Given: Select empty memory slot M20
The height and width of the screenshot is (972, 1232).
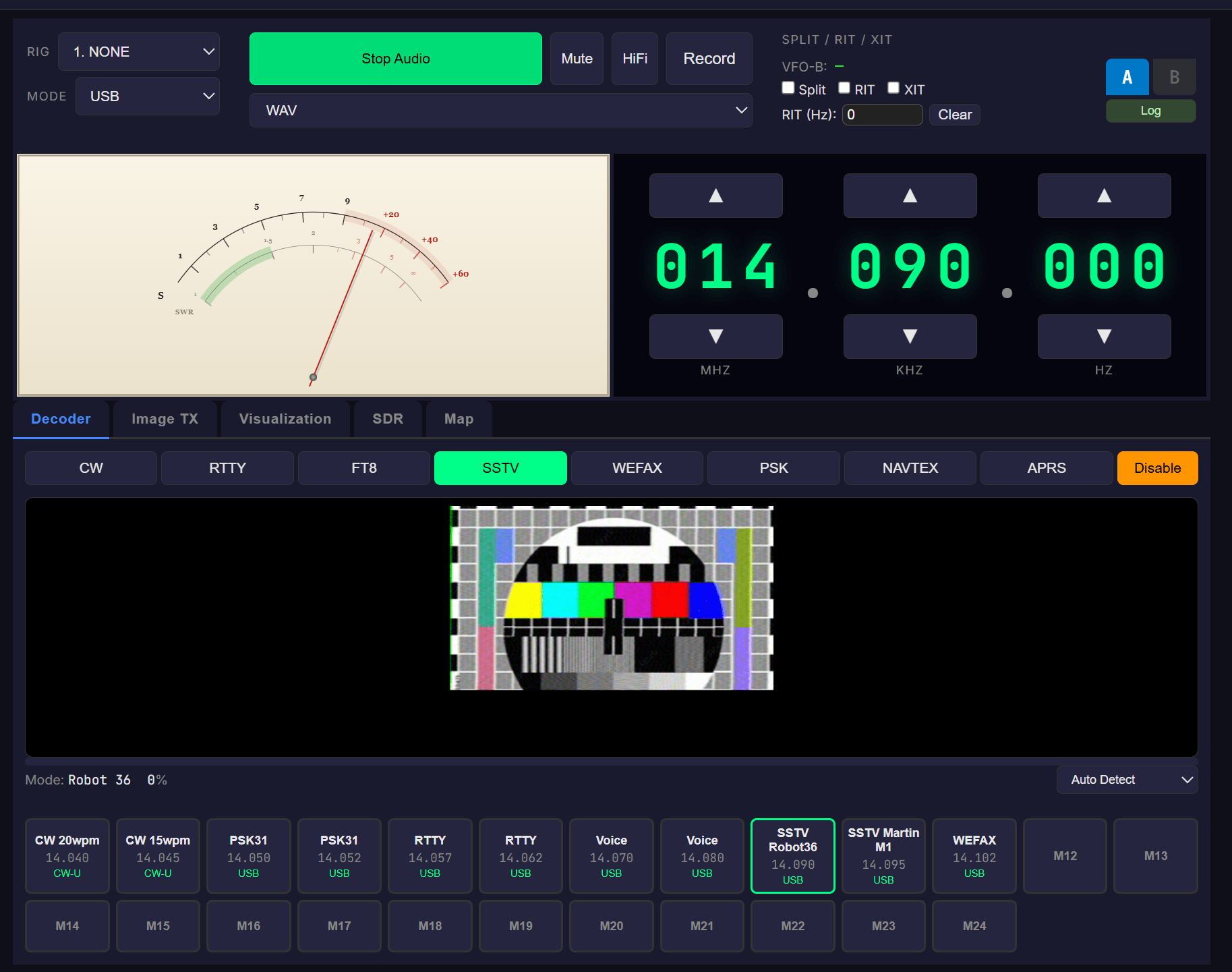Looking at the screenshot, I should pos(612,926).
